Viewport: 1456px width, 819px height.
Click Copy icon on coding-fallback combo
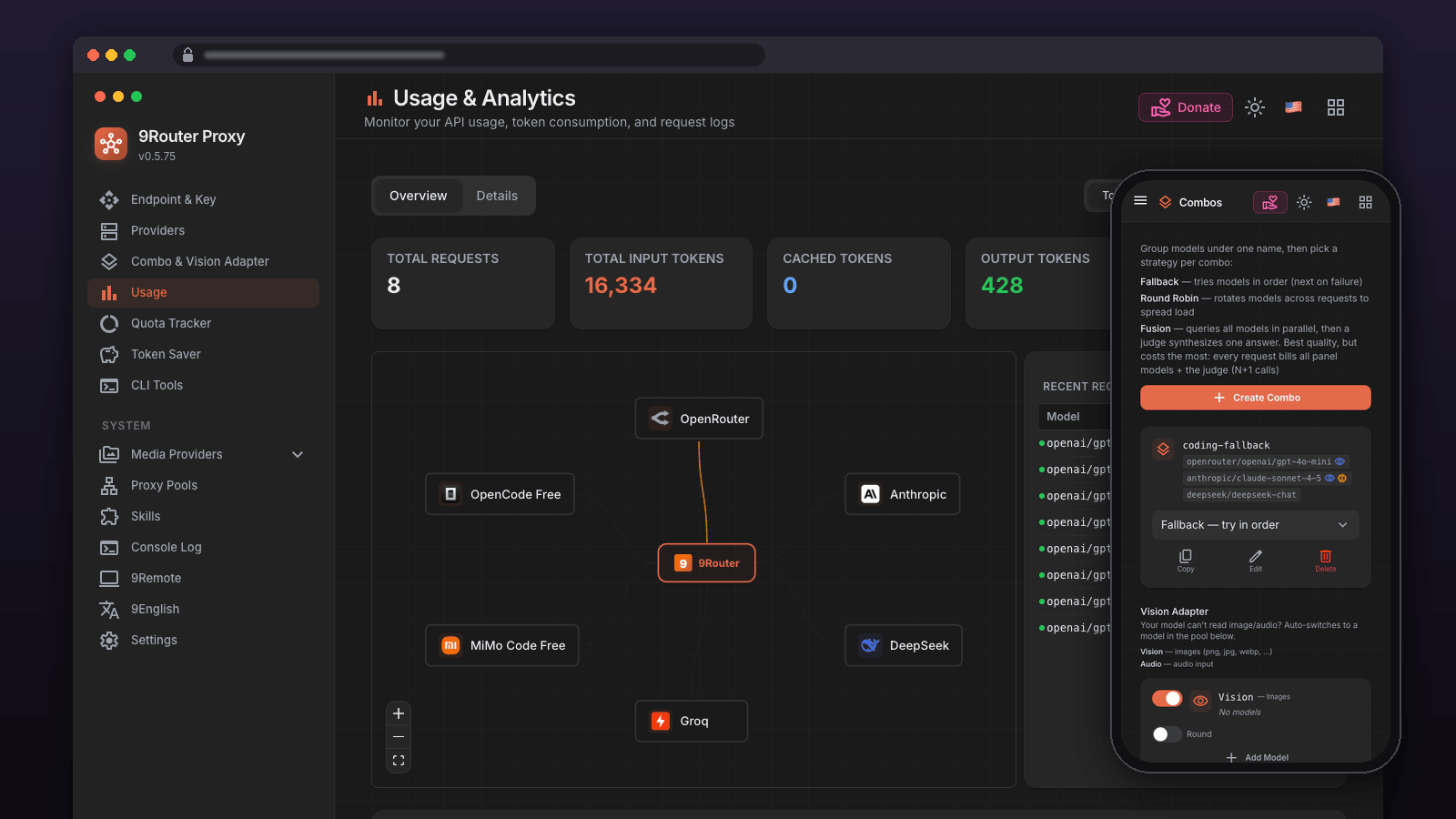1186,560
